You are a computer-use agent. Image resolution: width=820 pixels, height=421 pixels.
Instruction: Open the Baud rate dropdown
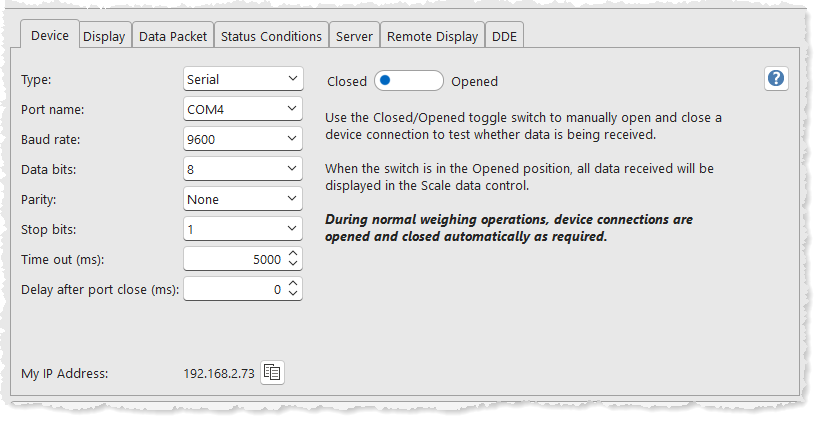click(243, 139)
